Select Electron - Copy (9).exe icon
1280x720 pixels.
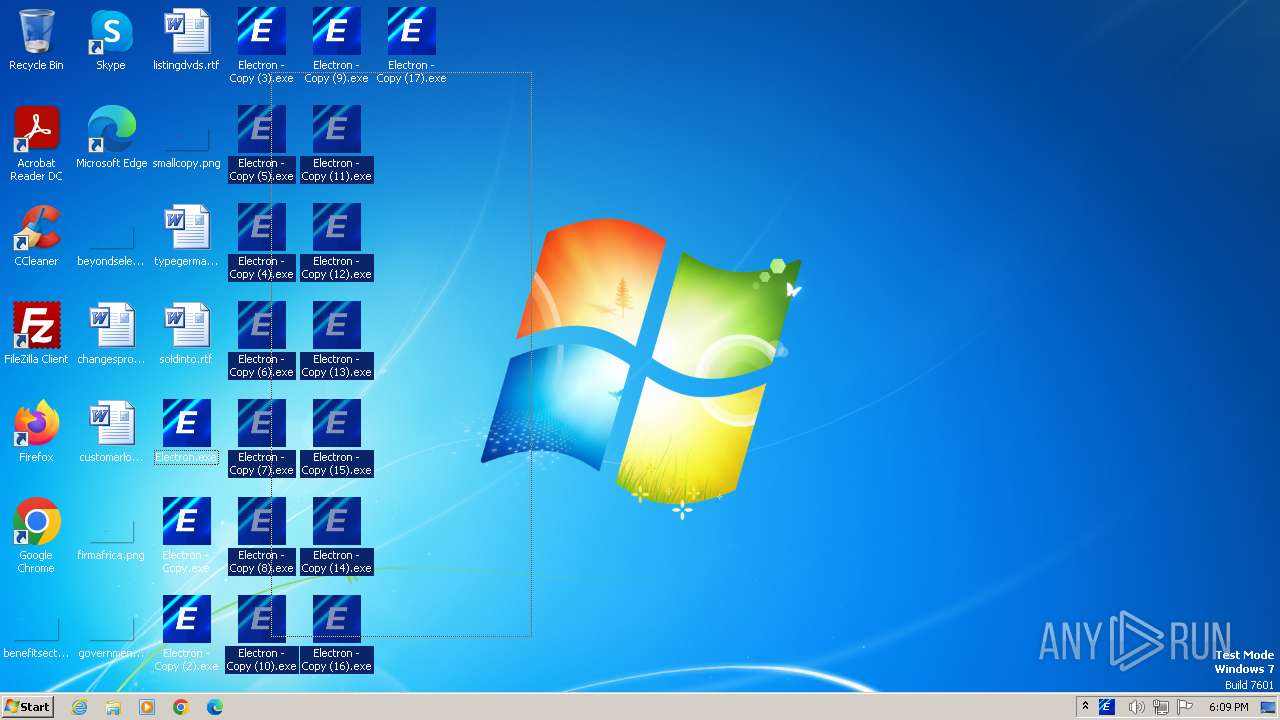(x=336, y=45)
